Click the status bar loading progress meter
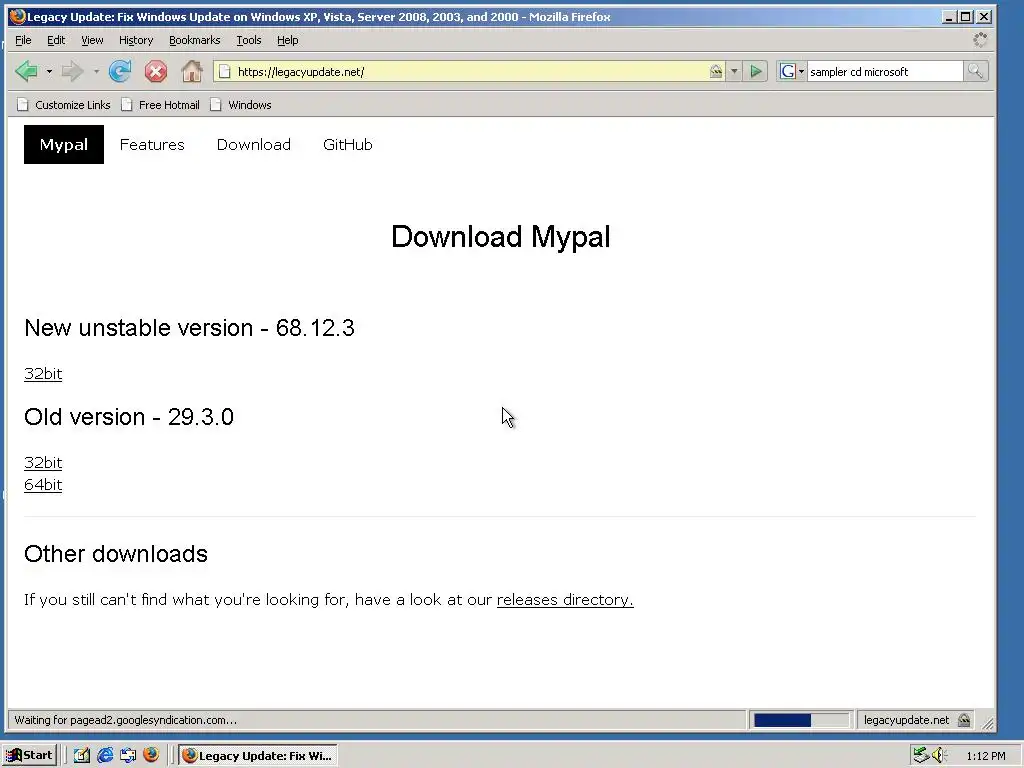 (801, 720)
